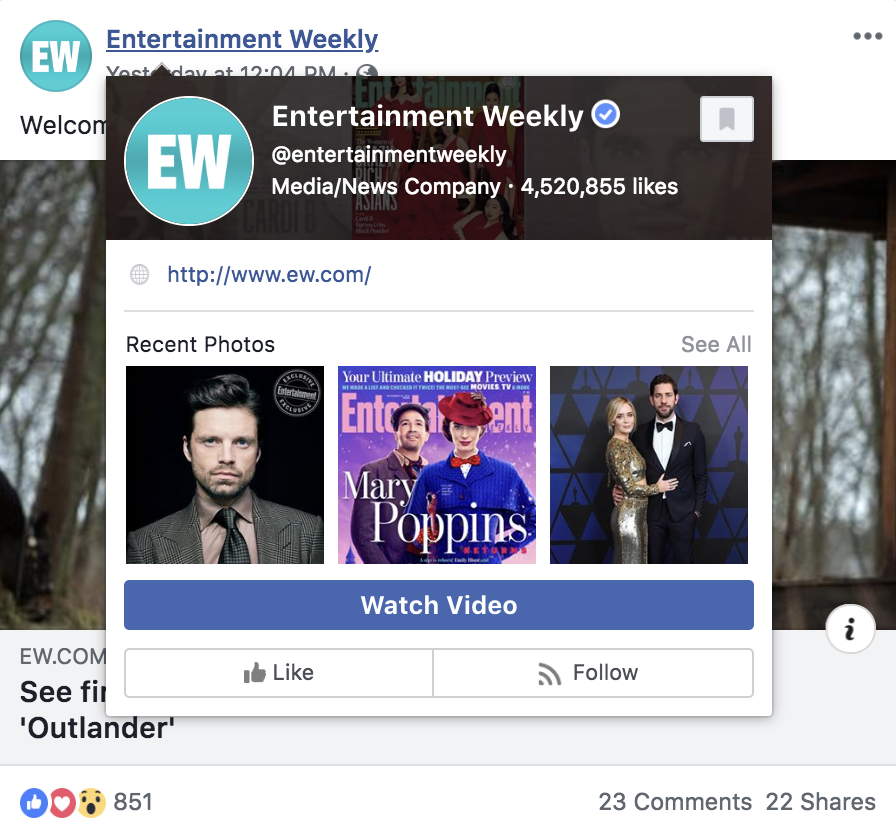Toggle Follow for Entertainment Weekly page
This screenshot has height=834, width=896.
593,673
